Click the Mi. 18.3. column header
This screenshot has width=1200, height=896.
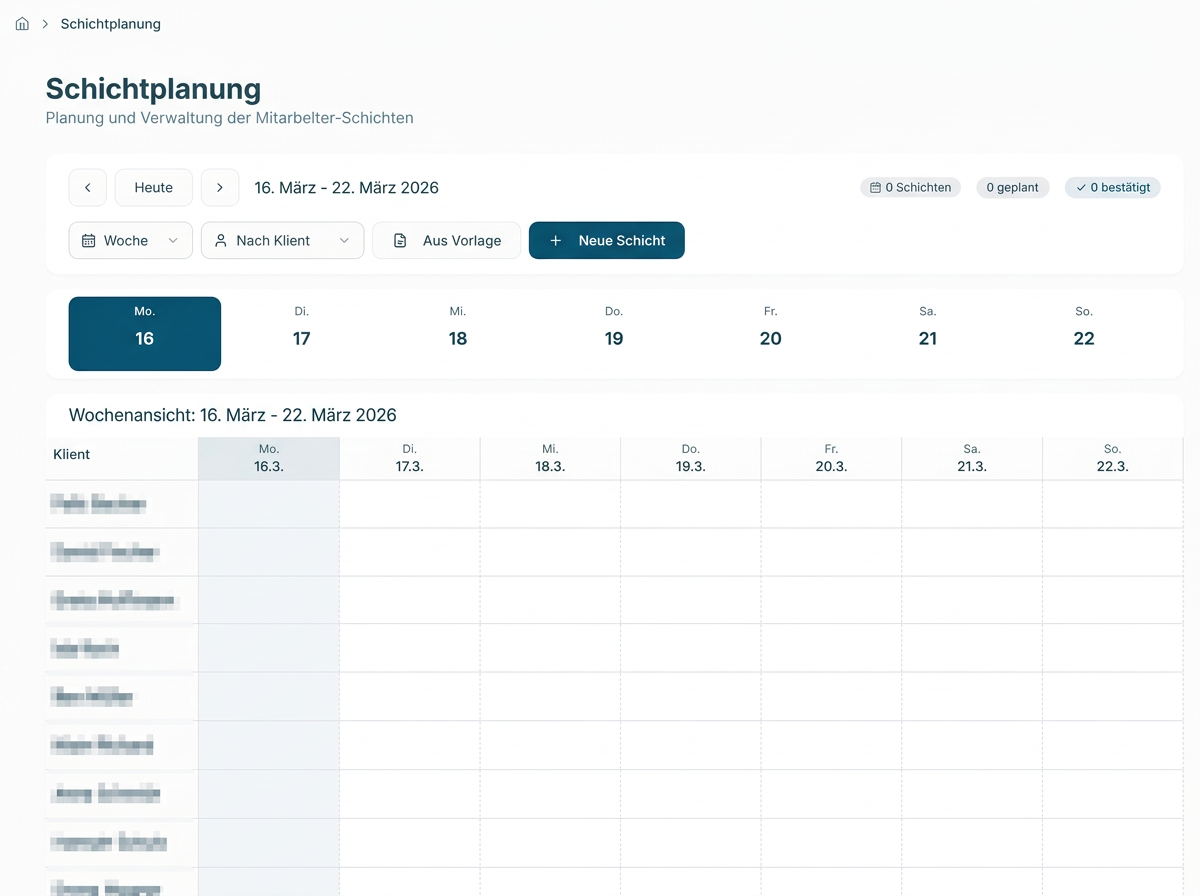[550, 459]
